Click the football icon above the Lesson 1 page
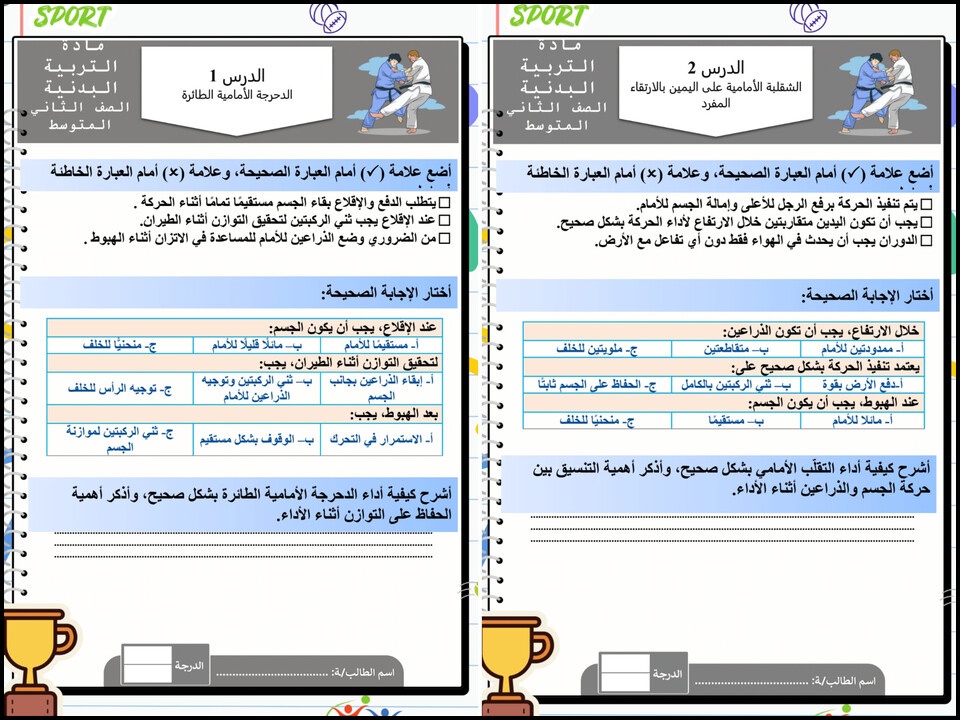The image size is (960, 720). (328, 17)
